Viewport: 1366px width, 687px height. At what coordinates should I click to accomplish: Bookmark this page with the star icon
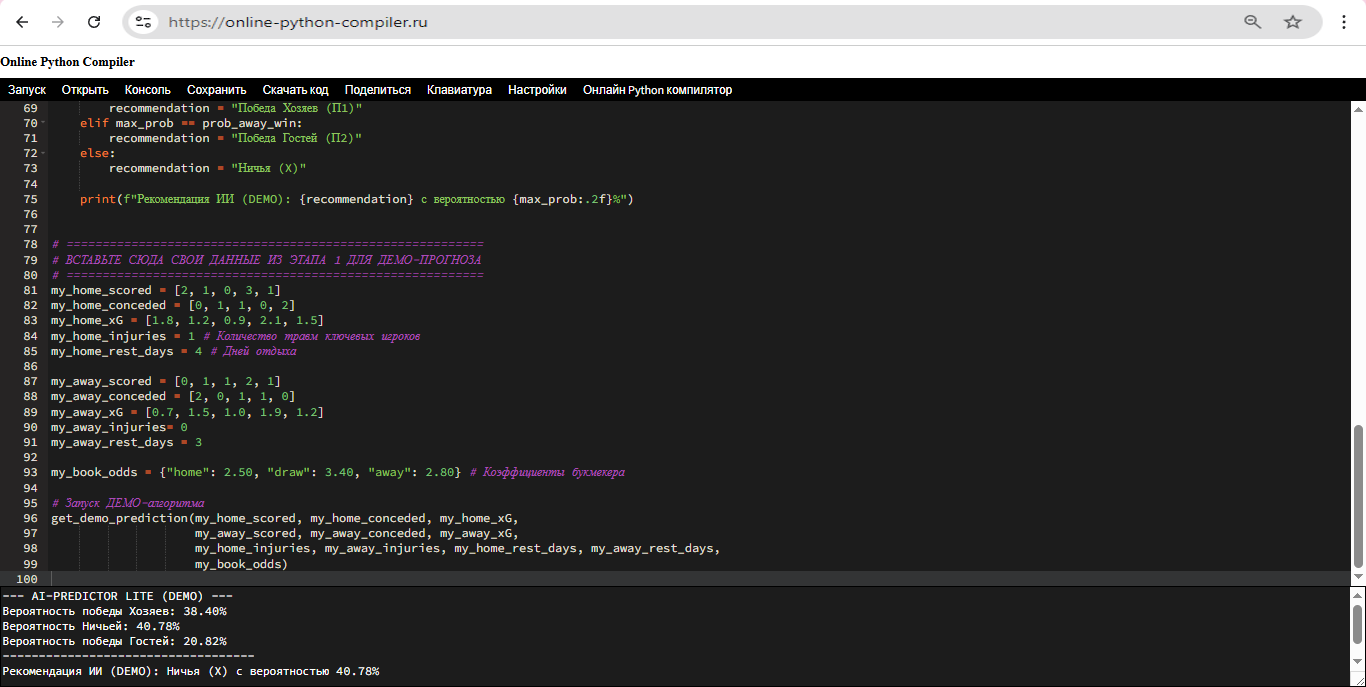pos(1293,22)
